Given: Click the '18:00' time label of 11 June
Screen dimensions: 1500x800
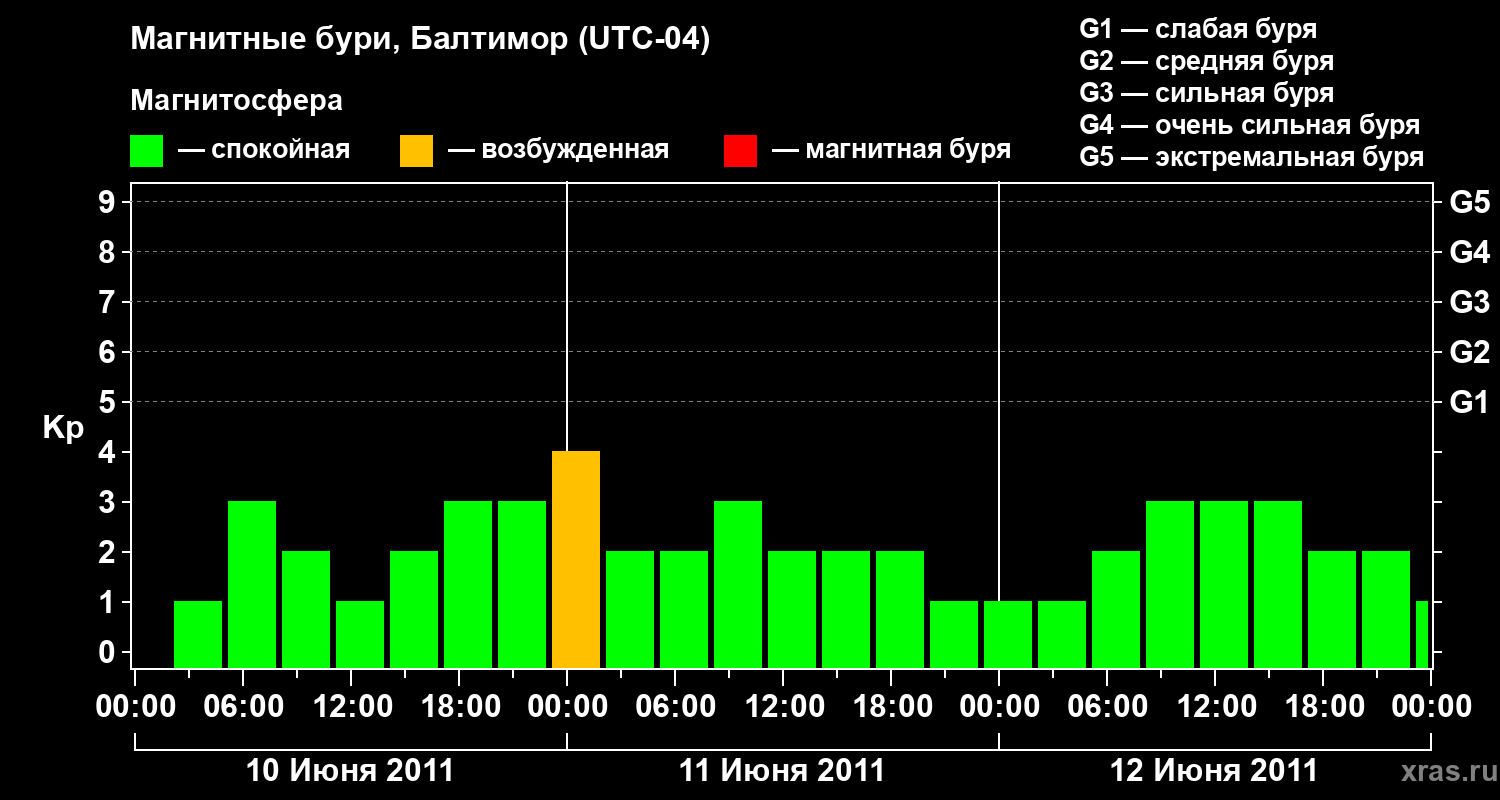Looking at the screenshot, I should [x=891, y=707].
